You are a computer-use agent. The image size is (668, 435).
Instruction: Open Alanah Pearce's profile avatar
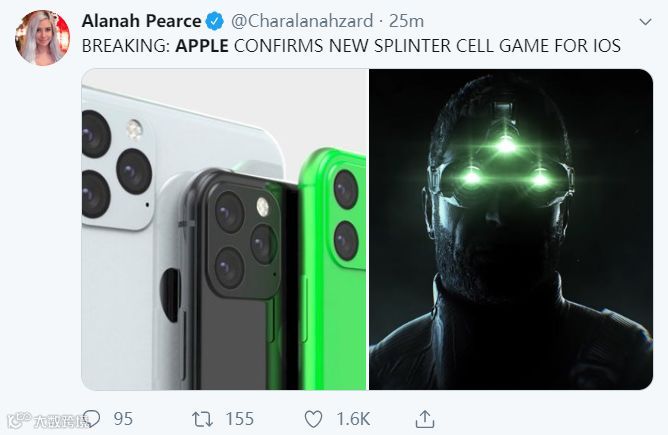pos(42,37)
